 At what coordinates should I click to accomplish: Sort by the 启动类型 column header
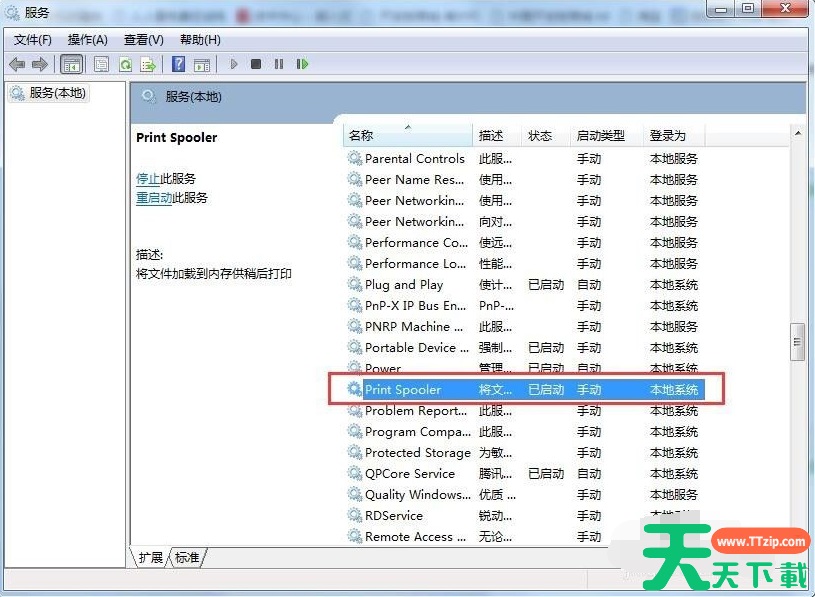606,136
